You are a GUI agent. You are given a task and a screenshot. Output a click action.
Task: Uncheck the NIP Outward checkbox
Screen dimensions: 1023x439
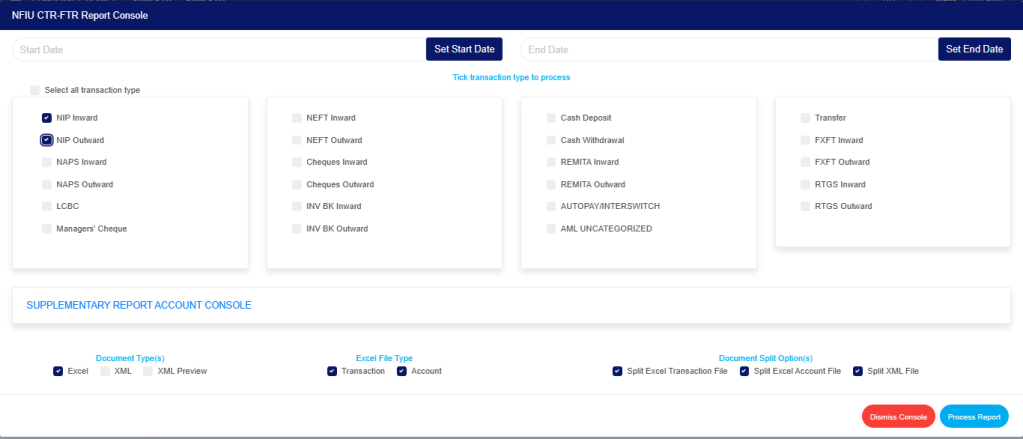47,140
